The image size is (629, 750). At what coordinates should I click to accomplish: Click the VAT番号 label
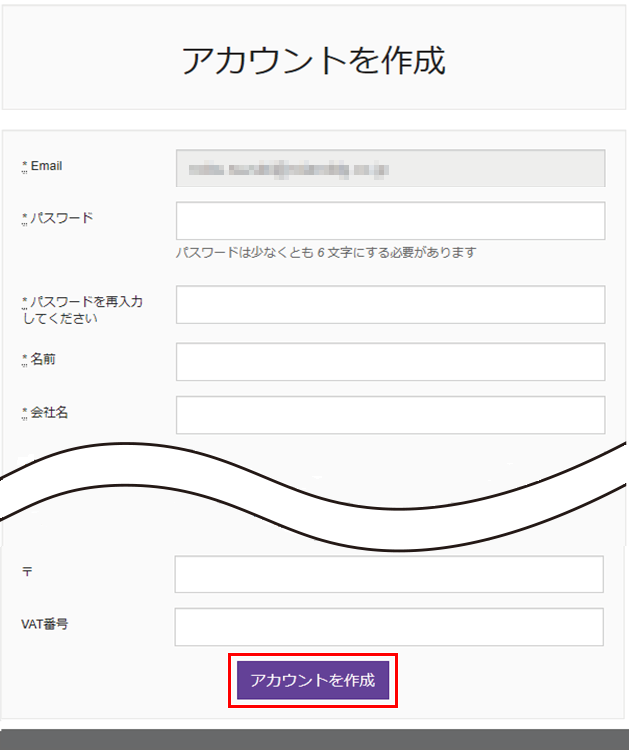tap(45, 624)
